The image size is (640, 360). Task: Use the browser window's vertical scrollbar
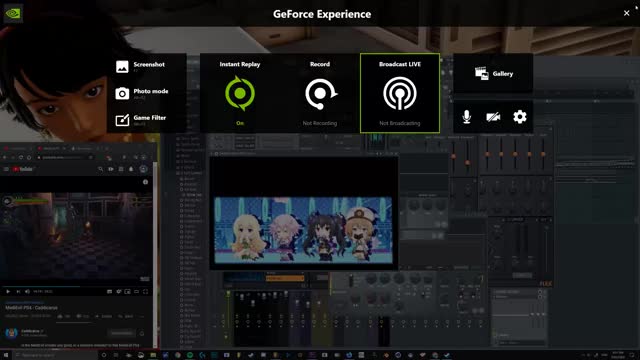click(155, 255)
